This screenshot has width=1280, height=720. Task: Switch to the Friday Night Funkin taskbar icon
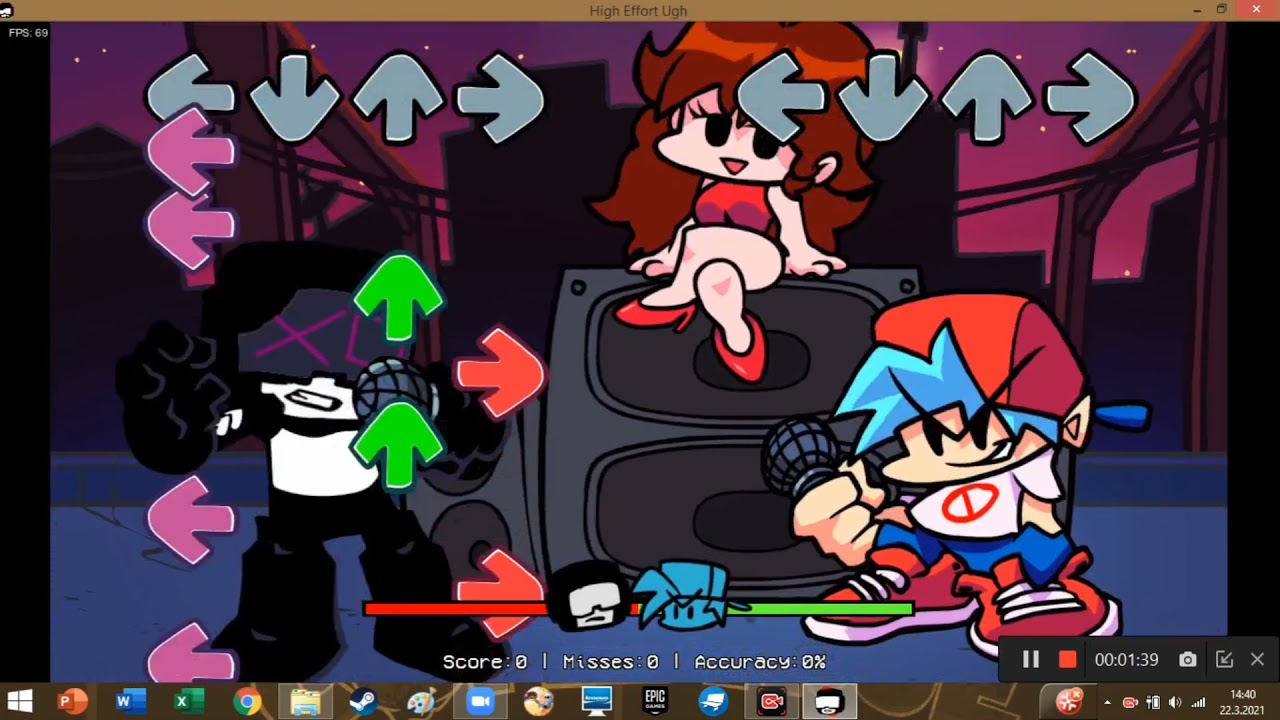[830, 702]
